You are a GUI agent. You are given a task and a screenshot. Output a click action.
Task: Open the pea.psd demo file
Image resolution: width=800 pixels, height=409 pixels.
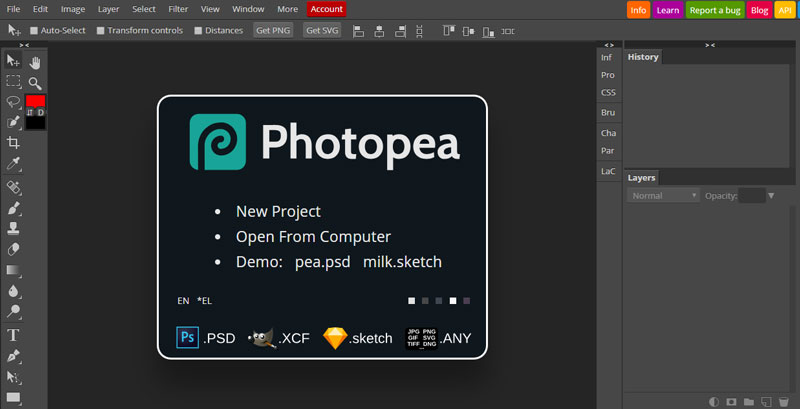tap(322, 262)
